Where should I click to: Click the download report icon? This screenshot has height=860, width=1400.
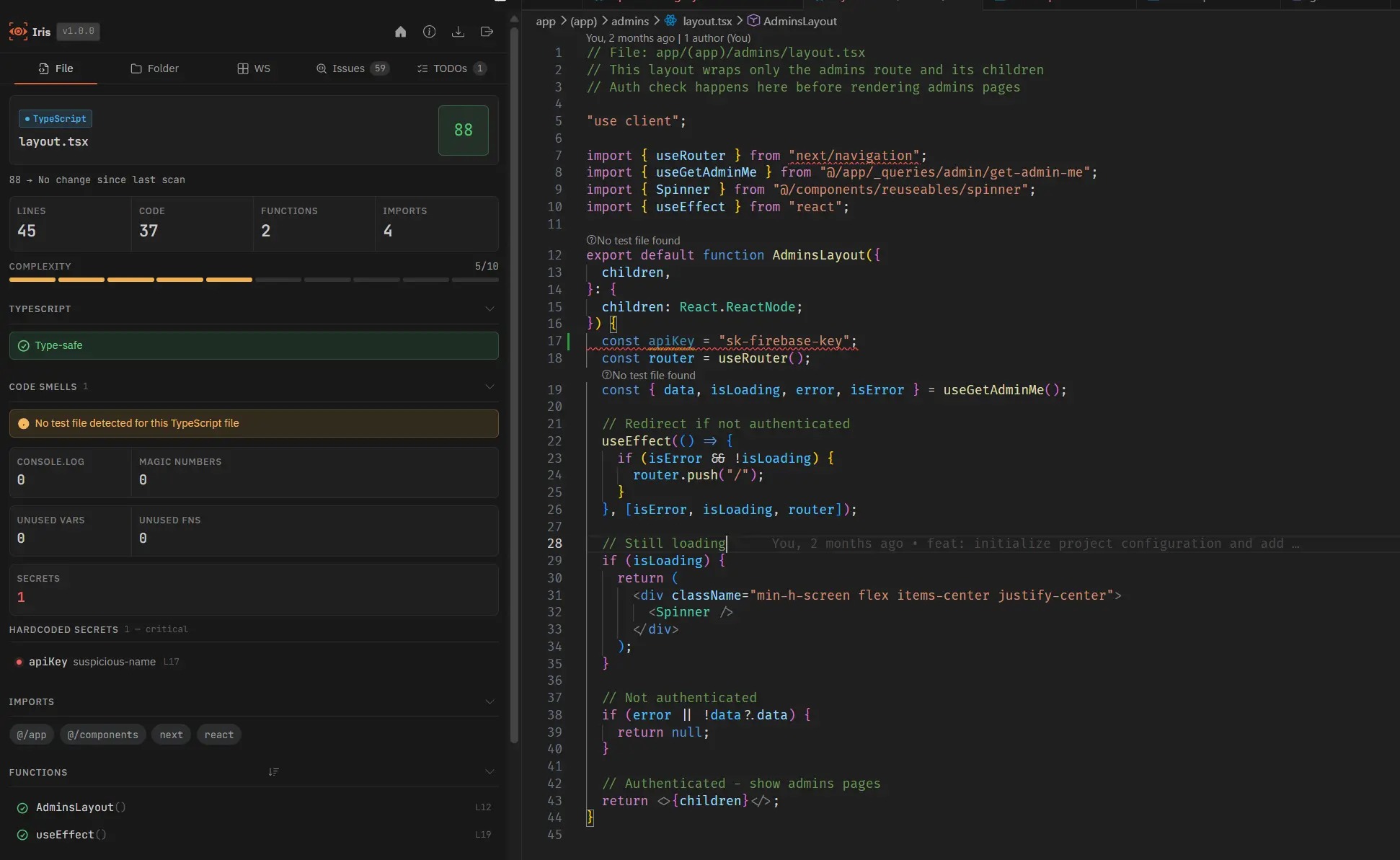click(x=458, y=32)
